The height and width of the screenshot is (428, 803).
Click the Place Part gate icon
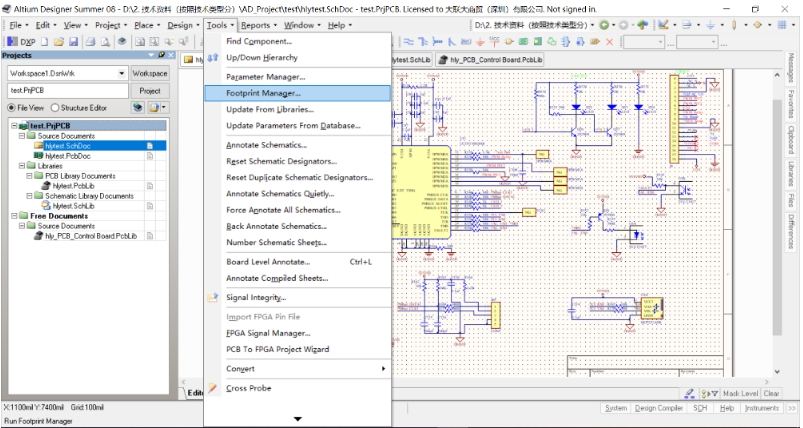click(x=509, y=42)
